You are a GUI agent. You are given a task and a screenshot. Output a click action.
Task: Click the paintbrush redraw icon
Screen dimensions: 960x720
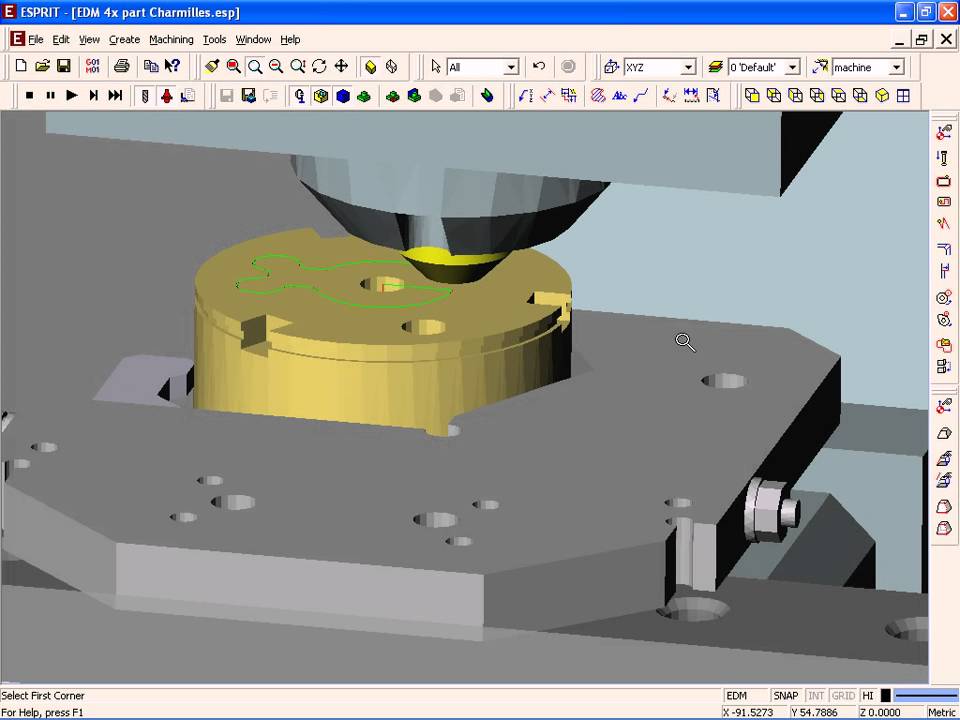(x=212, y=66)
